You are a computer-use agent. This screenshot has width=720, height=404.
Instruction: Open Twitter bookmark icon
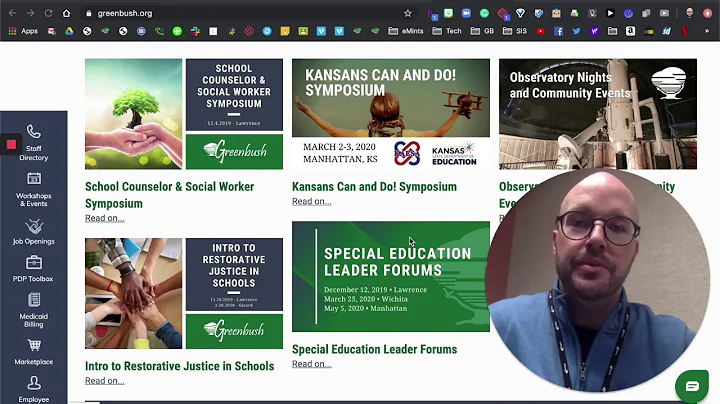pyautogui.click(x=576, y=31)
